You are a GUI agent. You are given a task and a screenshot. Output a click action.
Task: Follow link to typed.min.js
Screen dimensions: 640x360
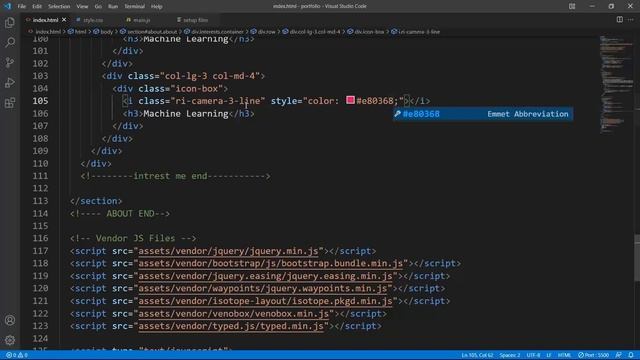tap(231, 326)
